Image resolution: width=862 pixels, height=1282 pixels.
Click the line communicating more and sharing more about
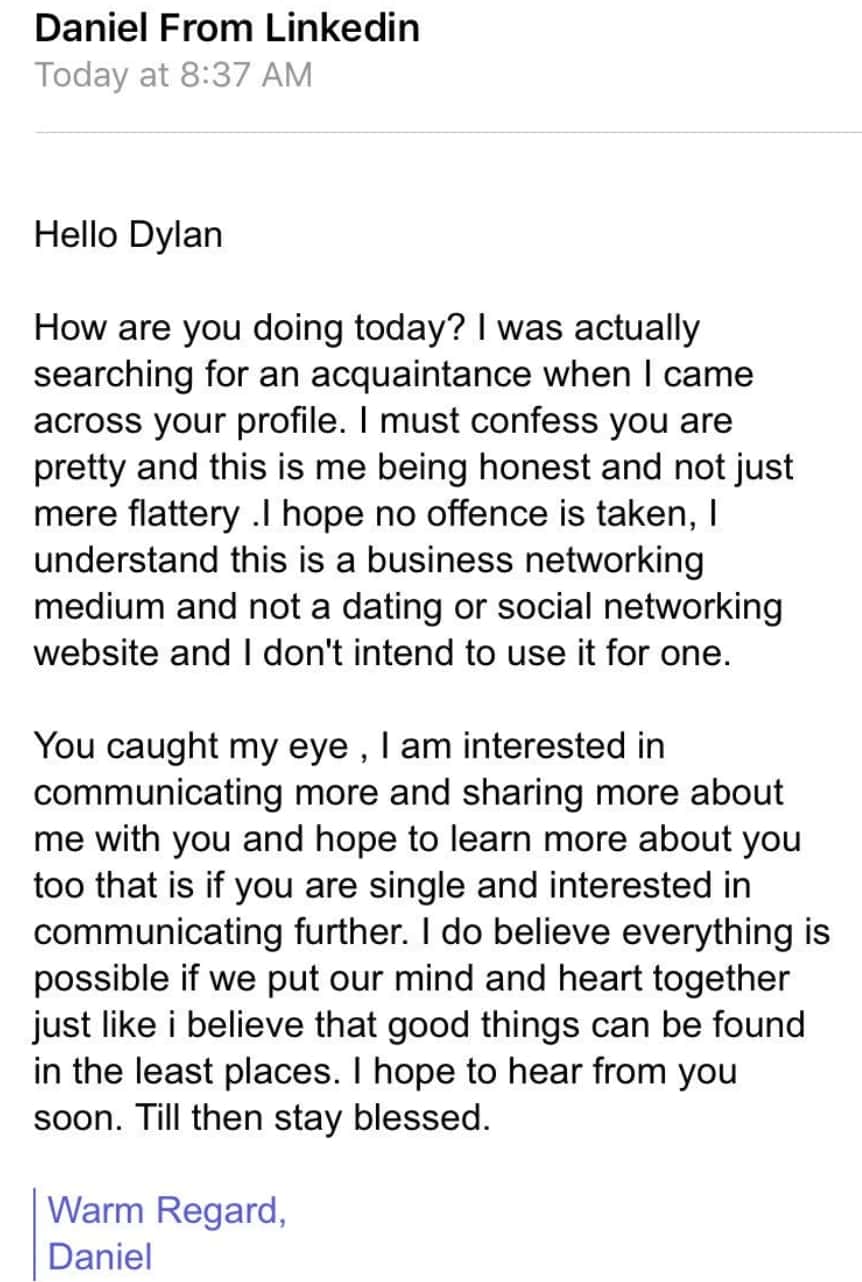coord(409,793)
